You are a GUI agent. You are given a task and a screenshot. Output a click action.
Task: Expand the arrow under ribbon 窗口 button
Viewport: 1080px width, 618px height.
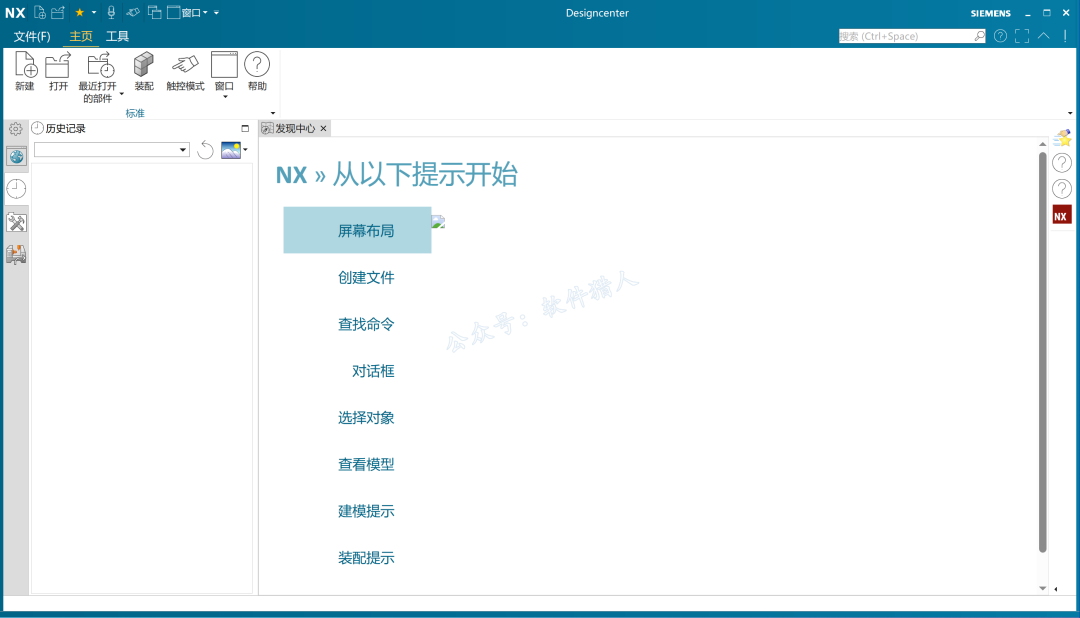point(225,97)
